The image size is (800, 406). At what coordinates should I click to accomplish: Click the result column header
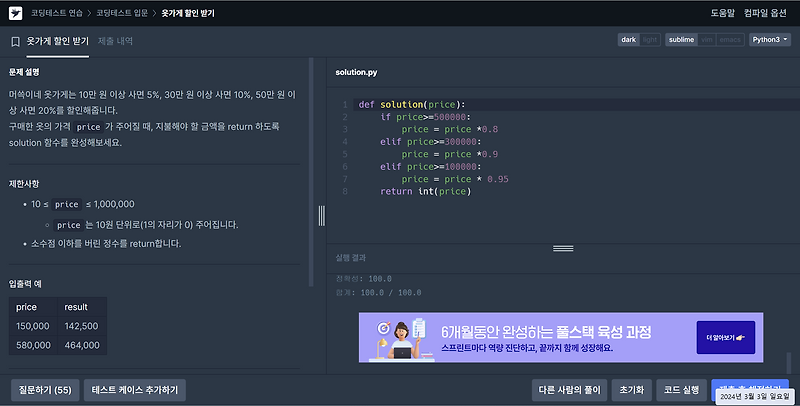[82, 307]
